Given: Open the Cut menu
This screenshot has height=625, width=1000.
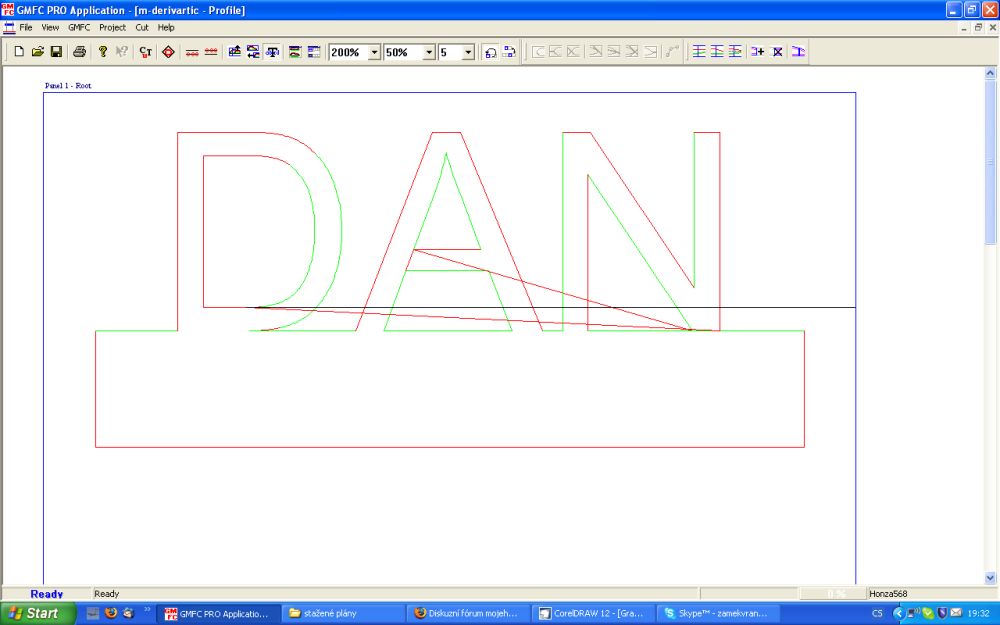Looking at the screenshot, I should coord(142,27).
